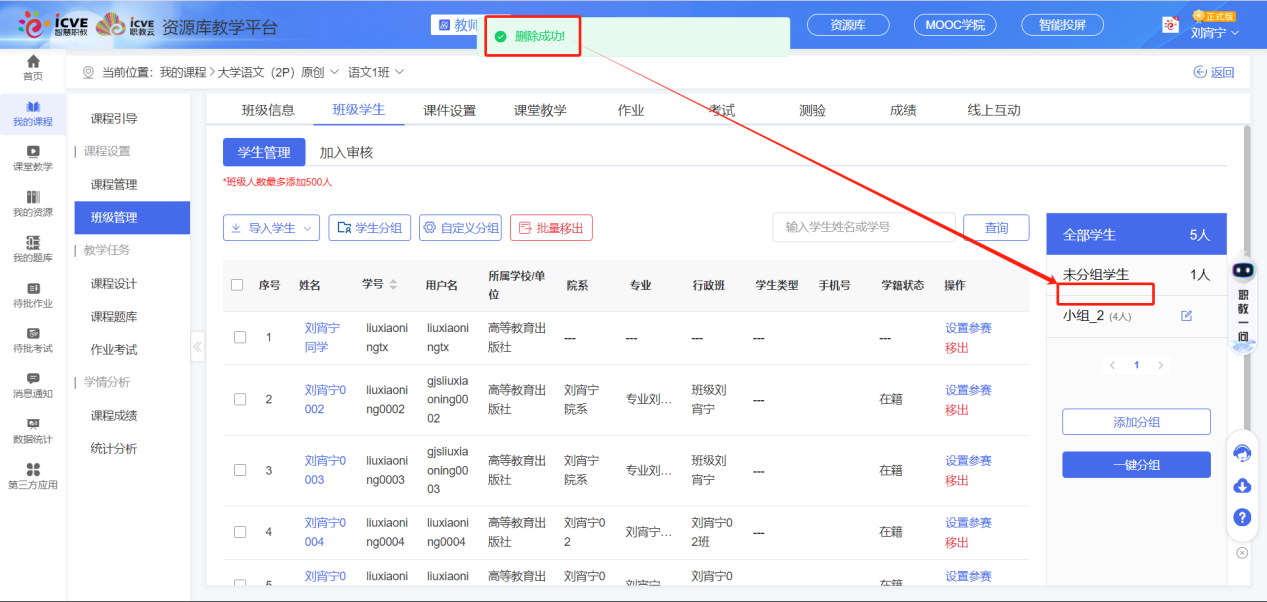The height and width of the screenshot is (602, 1267).
Task: Click the student name search field
Action: click(x=863, y=227)
